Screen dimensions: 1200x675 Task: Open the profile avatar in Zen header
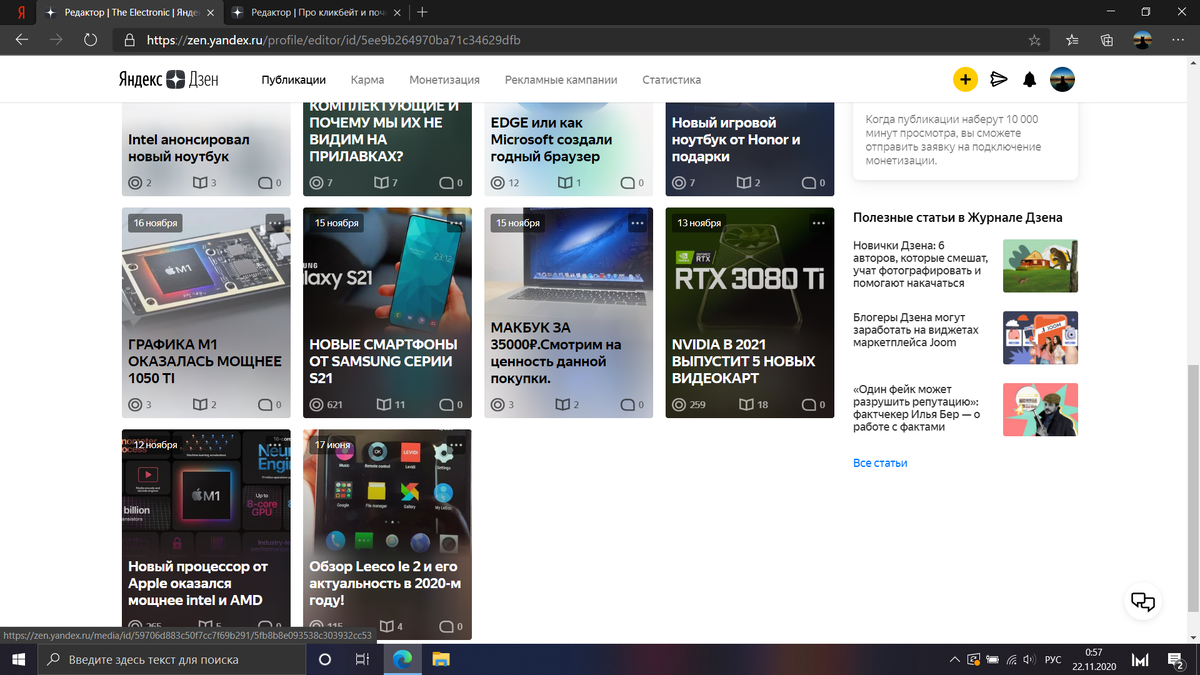tap(1062, 80)
